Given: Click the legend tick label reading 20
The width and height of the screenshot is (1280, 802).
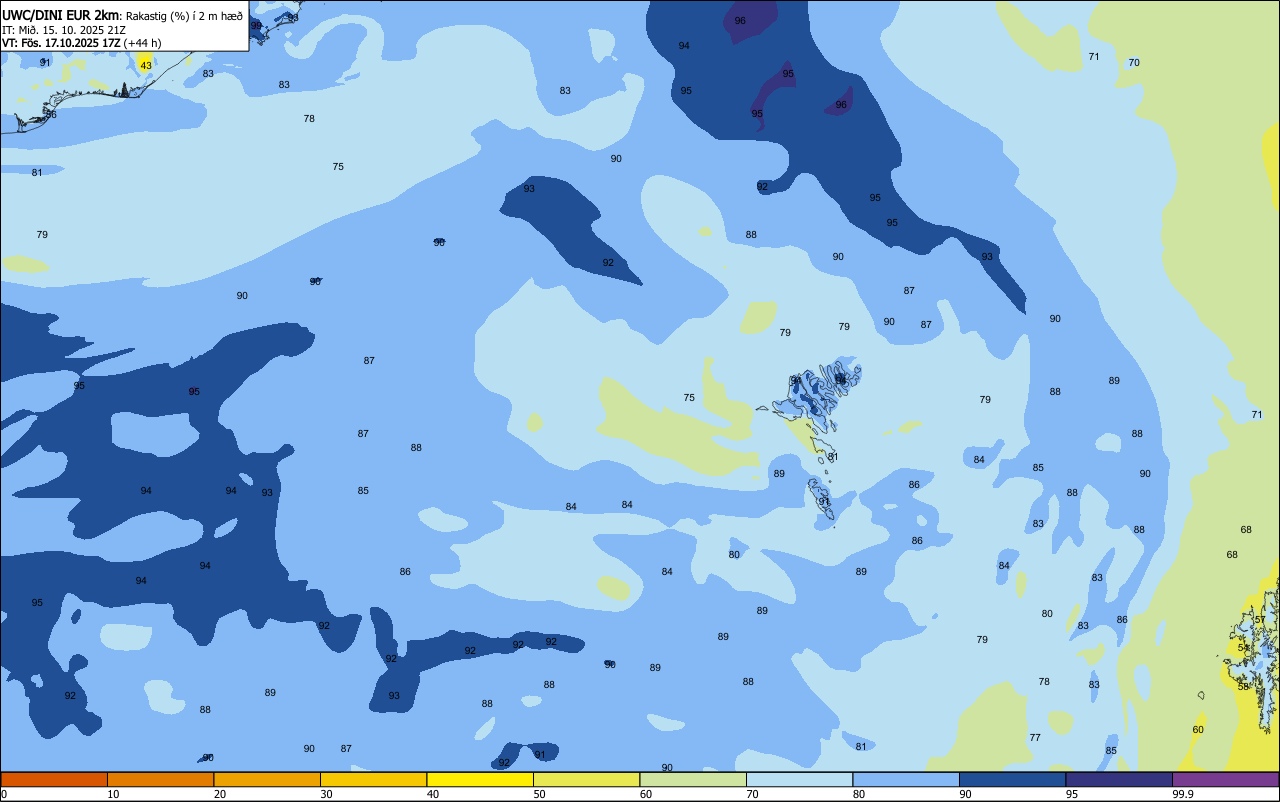Looking at the screenshot, I should point(220,794).
